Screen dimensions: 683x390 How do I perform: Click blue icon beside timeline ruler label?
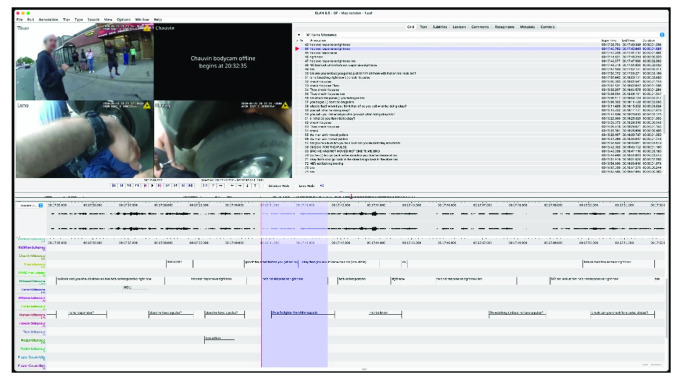41,205
